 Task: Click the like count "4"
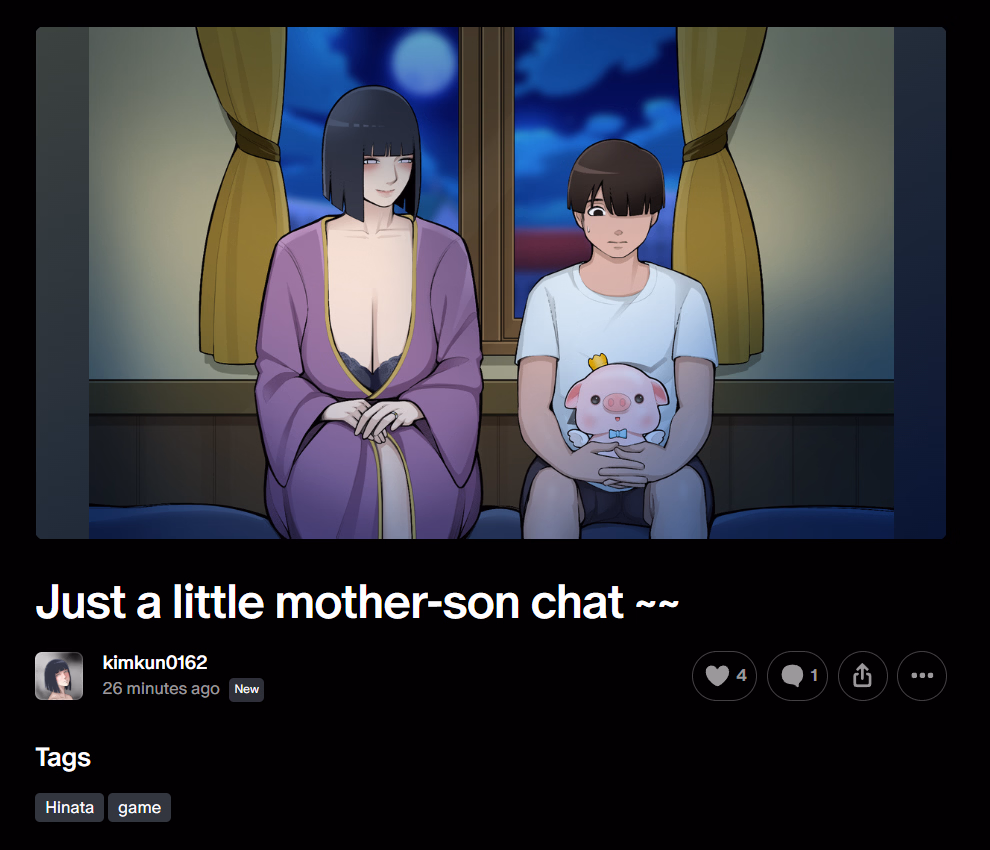coord(741,675)
